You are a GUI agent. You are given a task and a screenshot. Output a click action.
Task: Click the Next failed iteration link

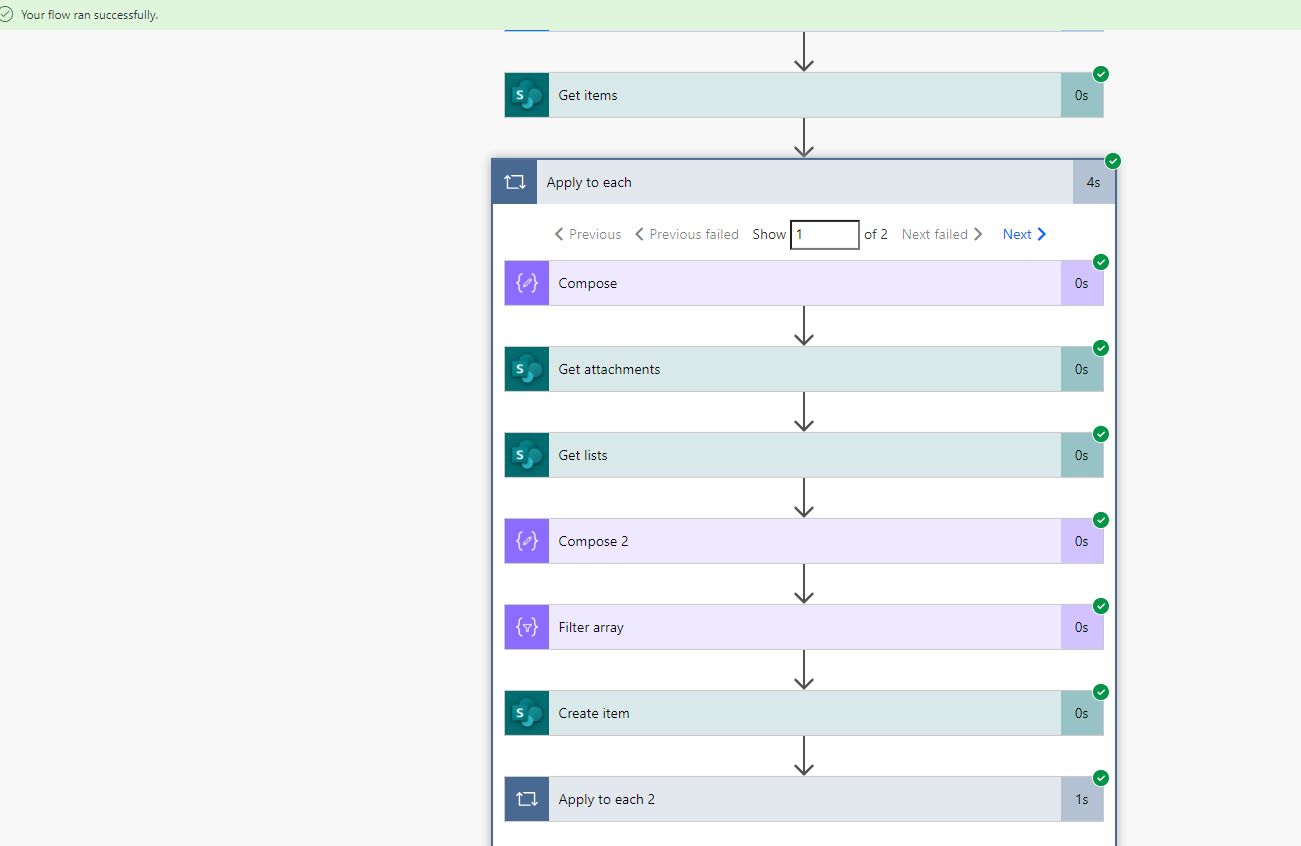click(x=943, y=234)
